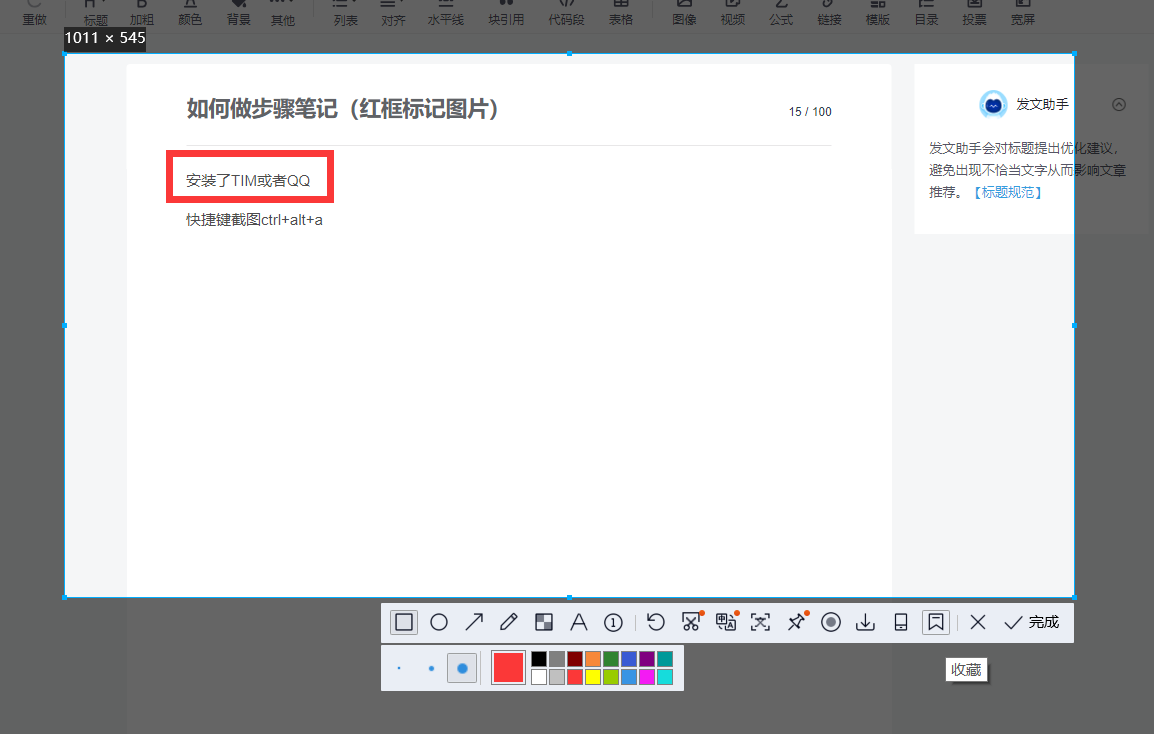
Task: Click the 发文助手 avatar icon
Action: [993, 105]
